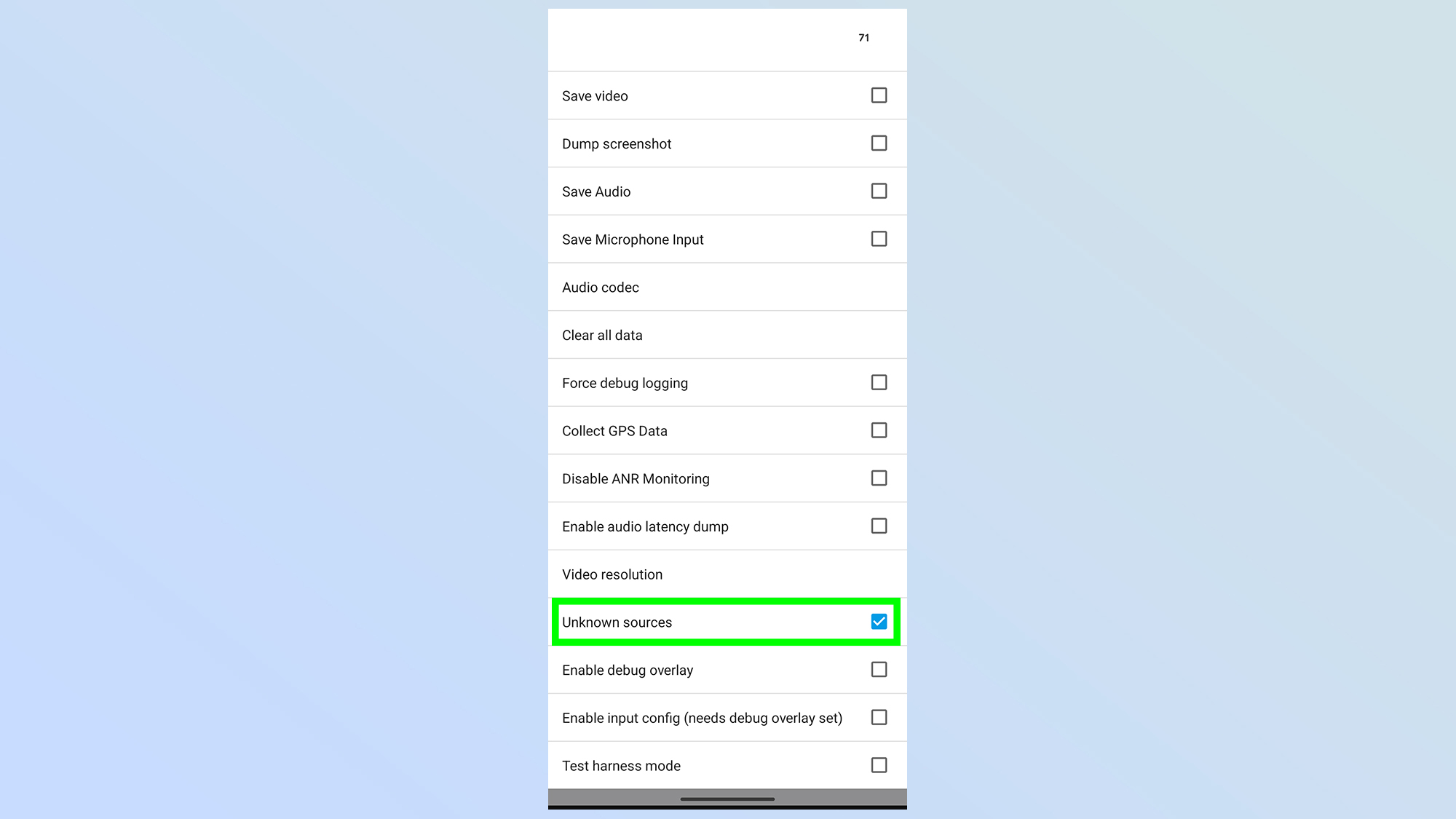This screenshot has height=819, width=1456.
Task: Tap the 71 counter at top
Action: click(864, 37)
